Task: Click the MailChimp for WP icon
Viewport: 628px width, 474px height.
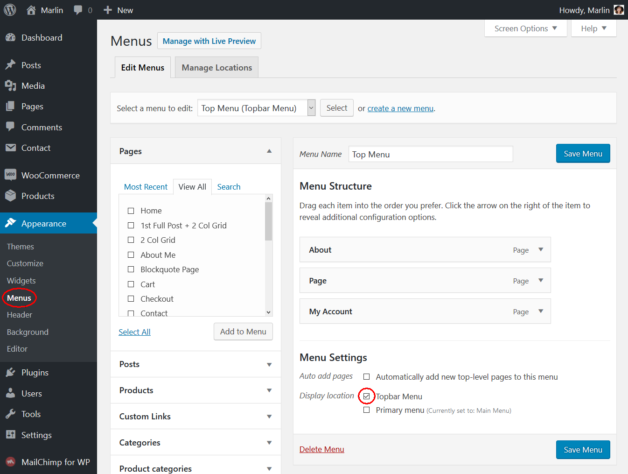Action: 10,462
